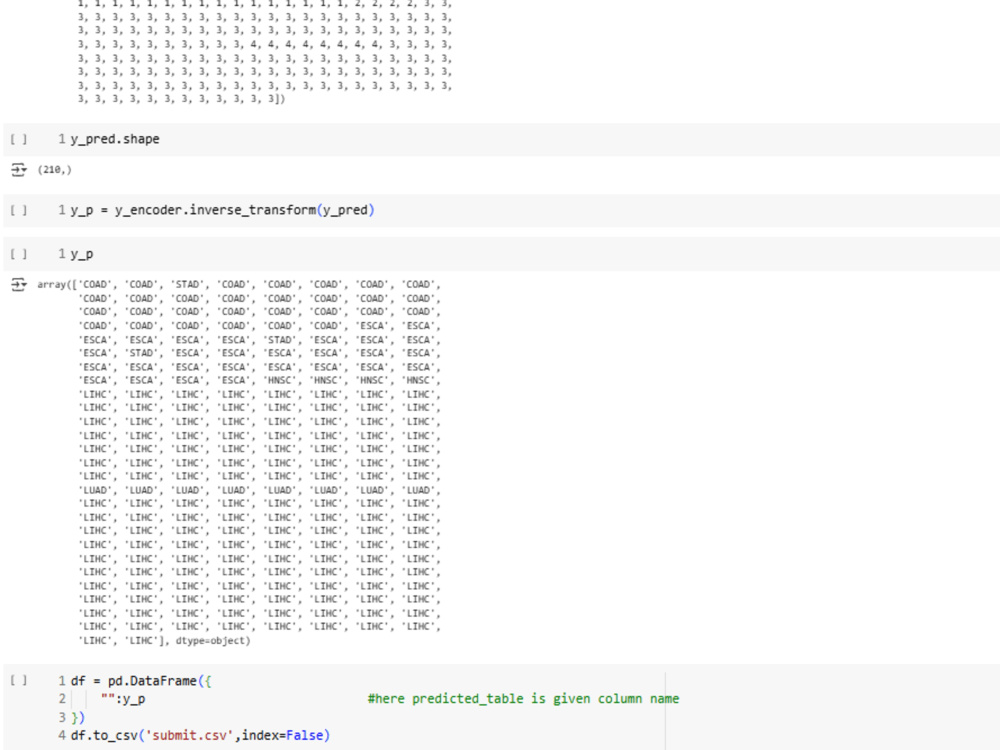Click the array([ opening of y_p output
Screen dimensions: 1000x750
[x=57, y=284]
